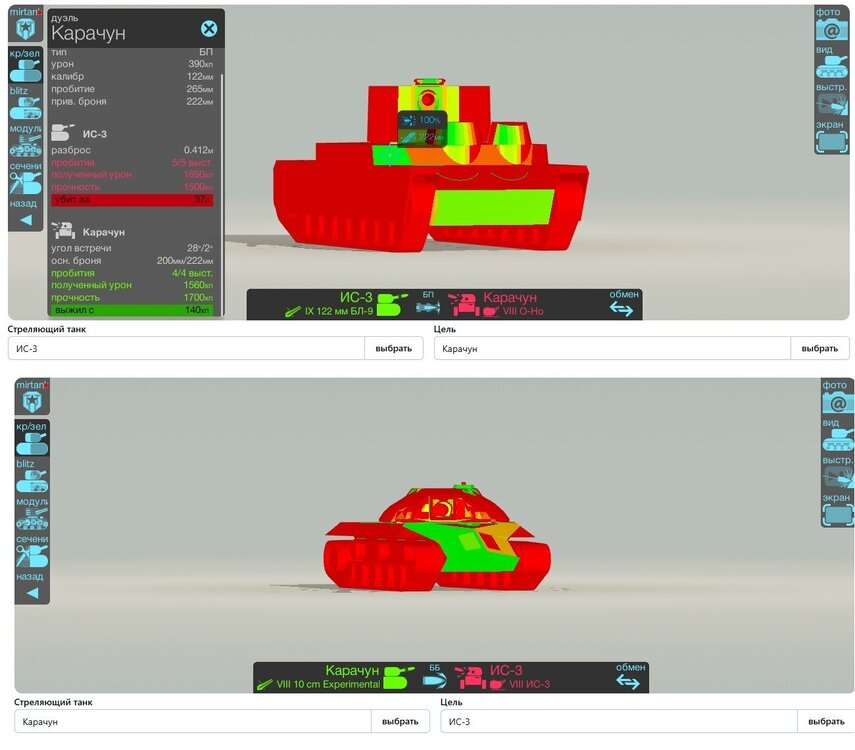Toggle выстр. mode in the upper viewer
This screenshot has width=855, height=750.
click(x=831, y=99)
